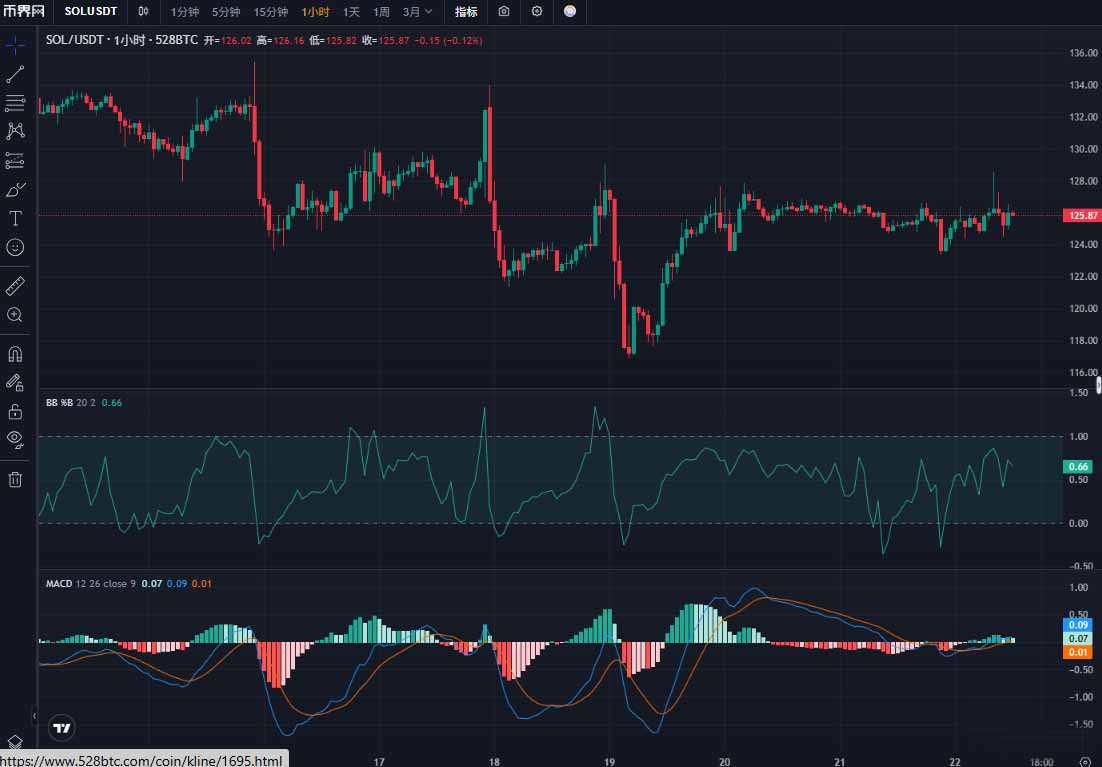1102x767 pixels.
Task: Collapse the left drawing toolbar arrow
Action: (34, 716)
